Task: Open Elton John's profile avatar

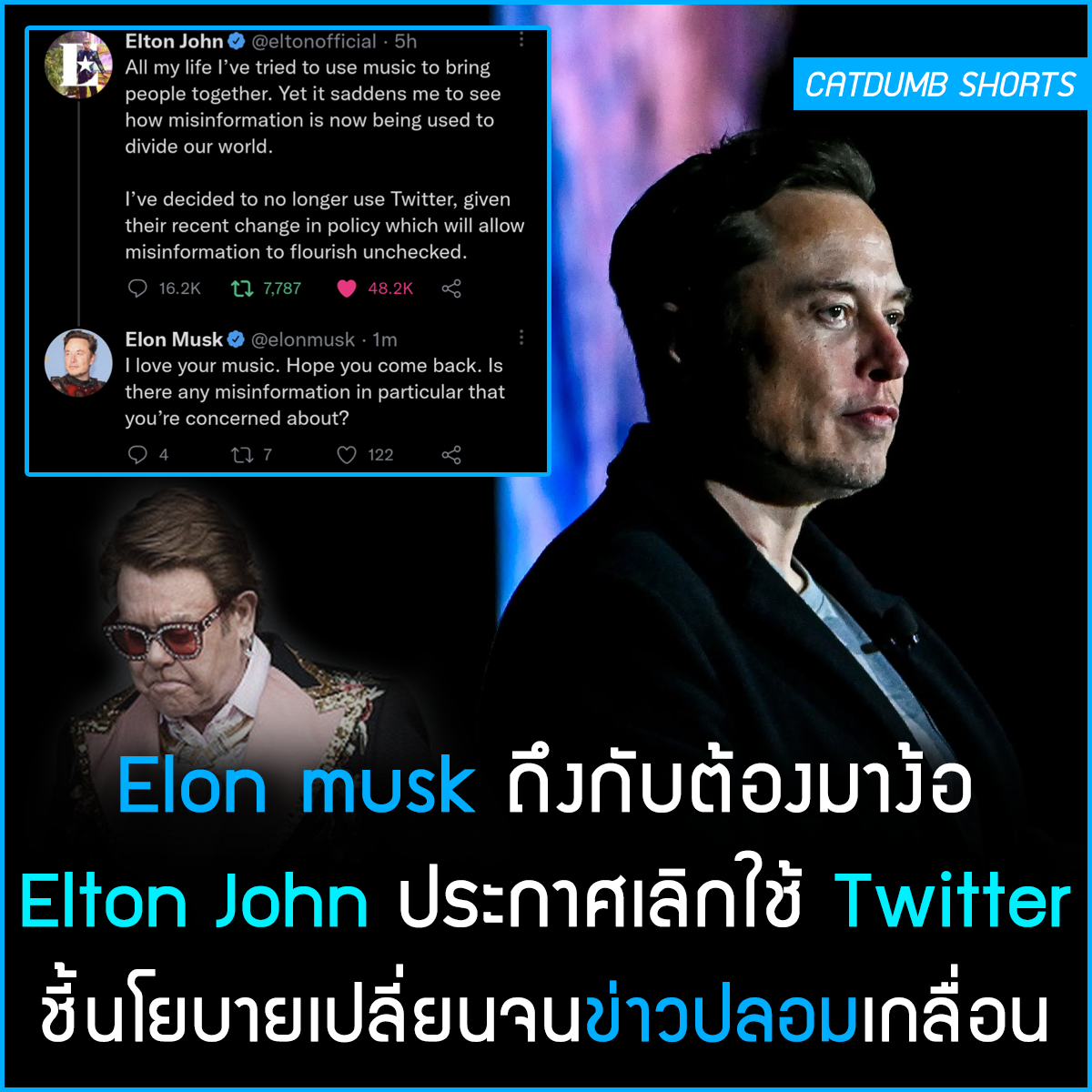Action: pos(78,65)
